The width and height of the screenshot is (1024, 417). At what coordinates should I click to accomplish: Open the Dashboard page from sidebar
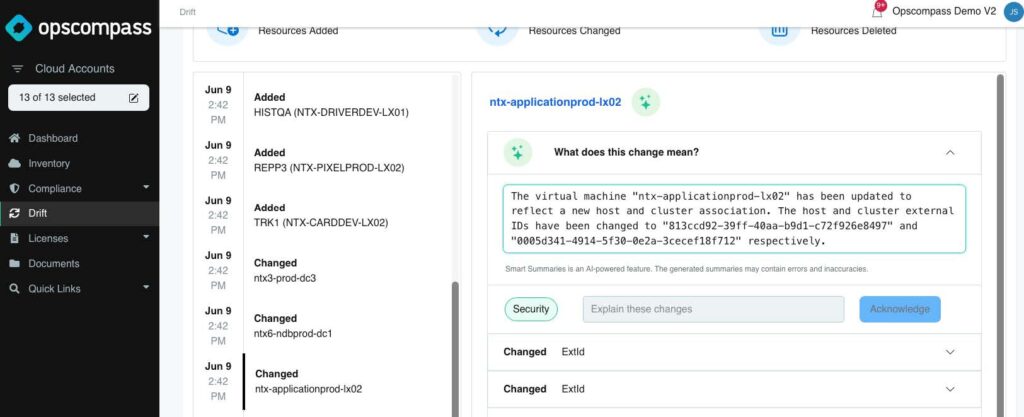(x=52, y=138)
